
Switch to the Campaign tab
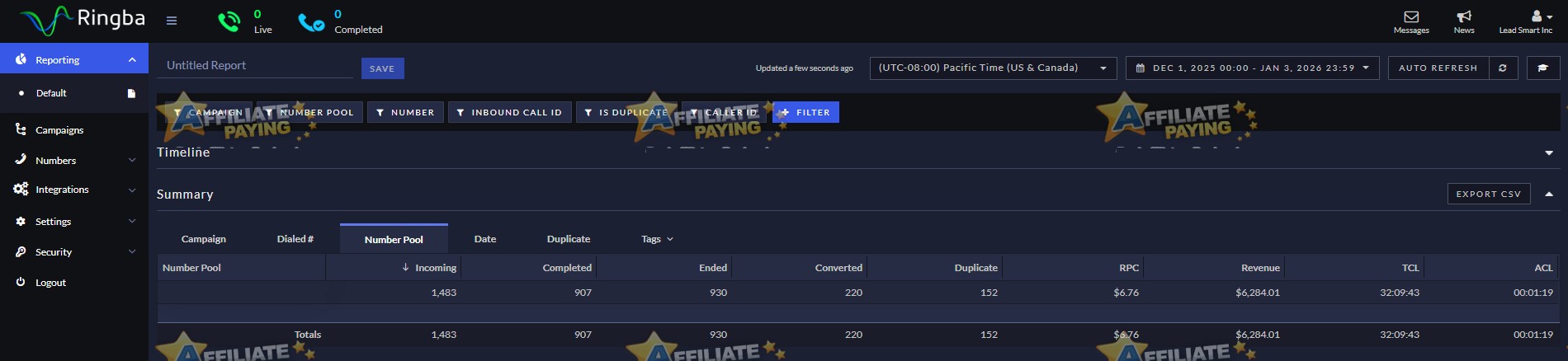204,239
